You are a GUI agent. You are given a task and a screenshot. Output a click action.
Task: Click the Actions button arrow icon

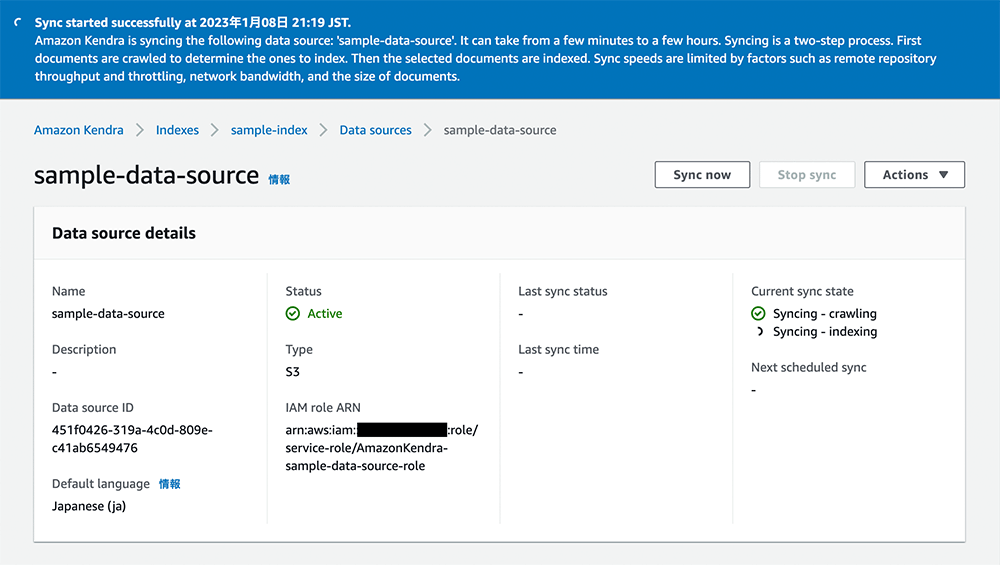(944, 175)
